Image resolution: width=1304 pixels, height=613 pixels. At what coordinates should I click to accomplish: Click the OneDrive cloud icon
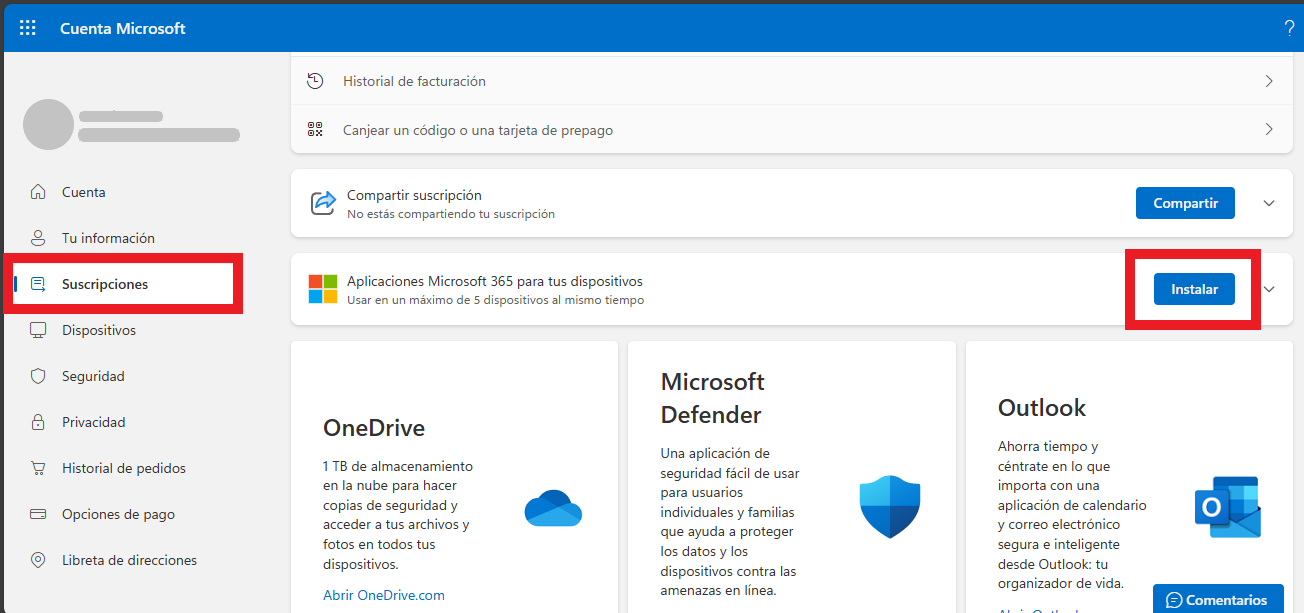[x=553, y=508]
